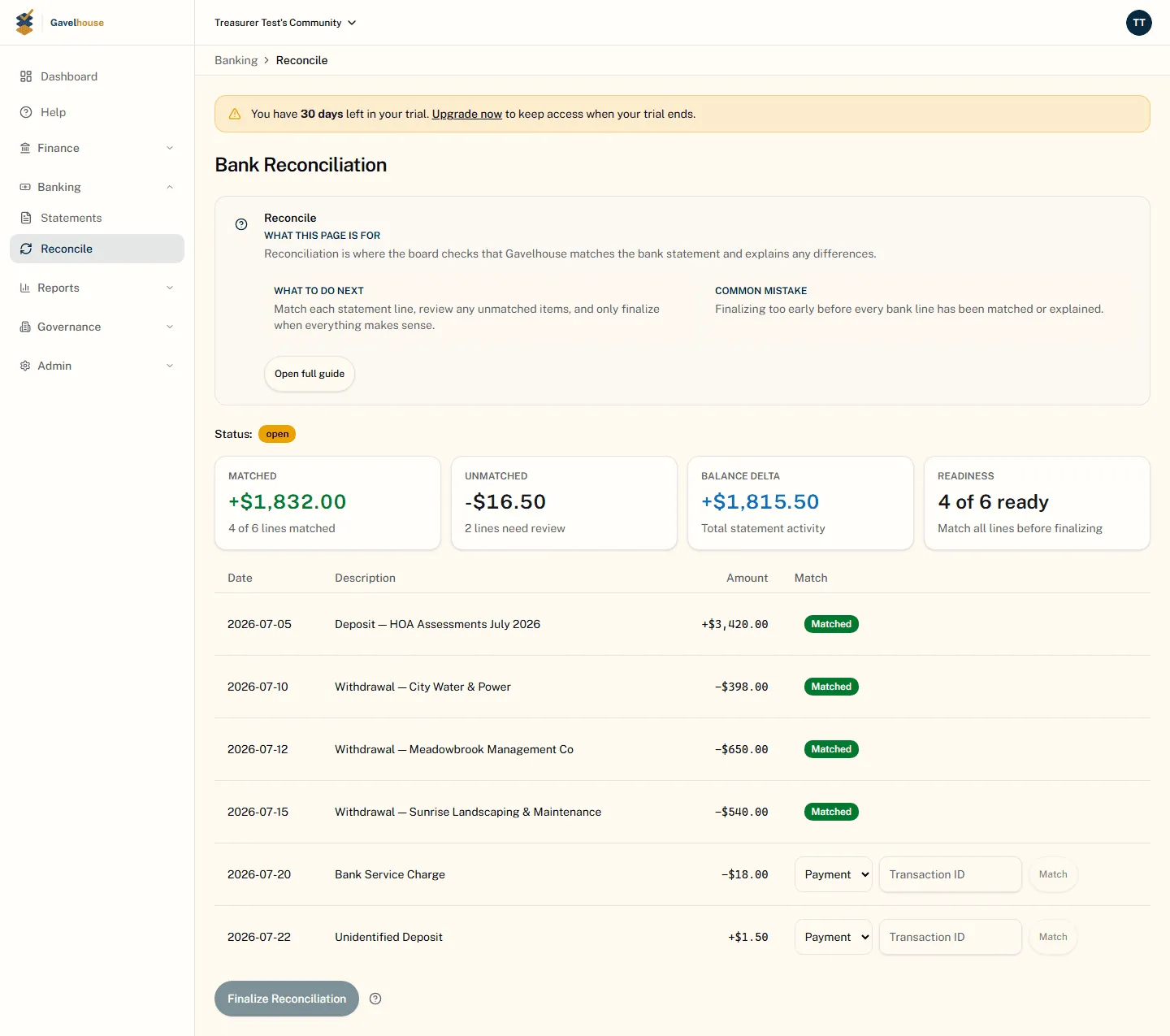Click Finalize Reconciliation button
The width and height of the screenshot is (1170, 1036).
pyautogui.click(x=287, y=999)
